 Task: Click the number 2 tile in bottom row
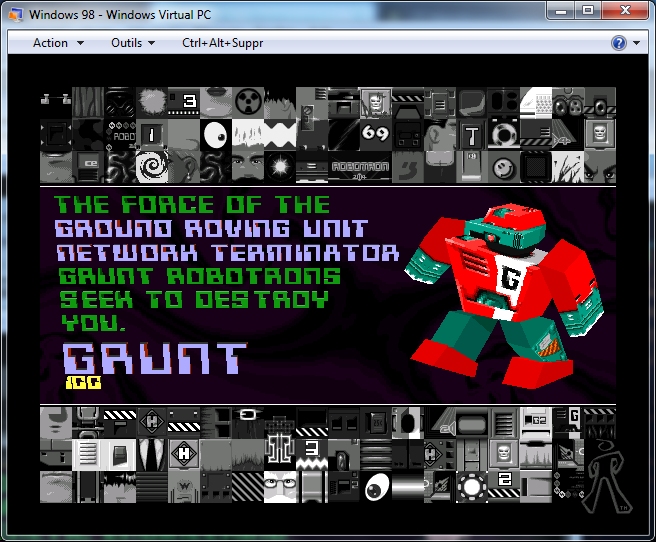(x=504, y=487)
